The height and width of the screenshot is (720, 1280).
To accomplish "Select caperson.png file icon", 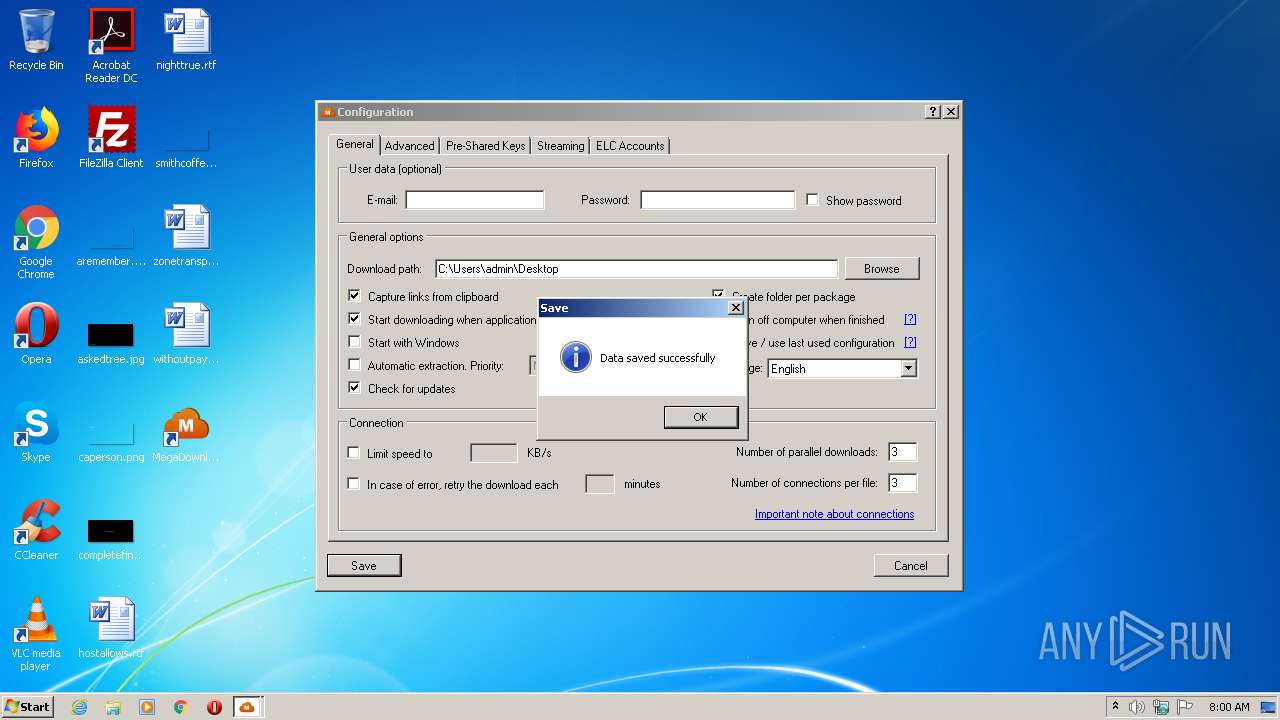I will [x=111, y=442].
